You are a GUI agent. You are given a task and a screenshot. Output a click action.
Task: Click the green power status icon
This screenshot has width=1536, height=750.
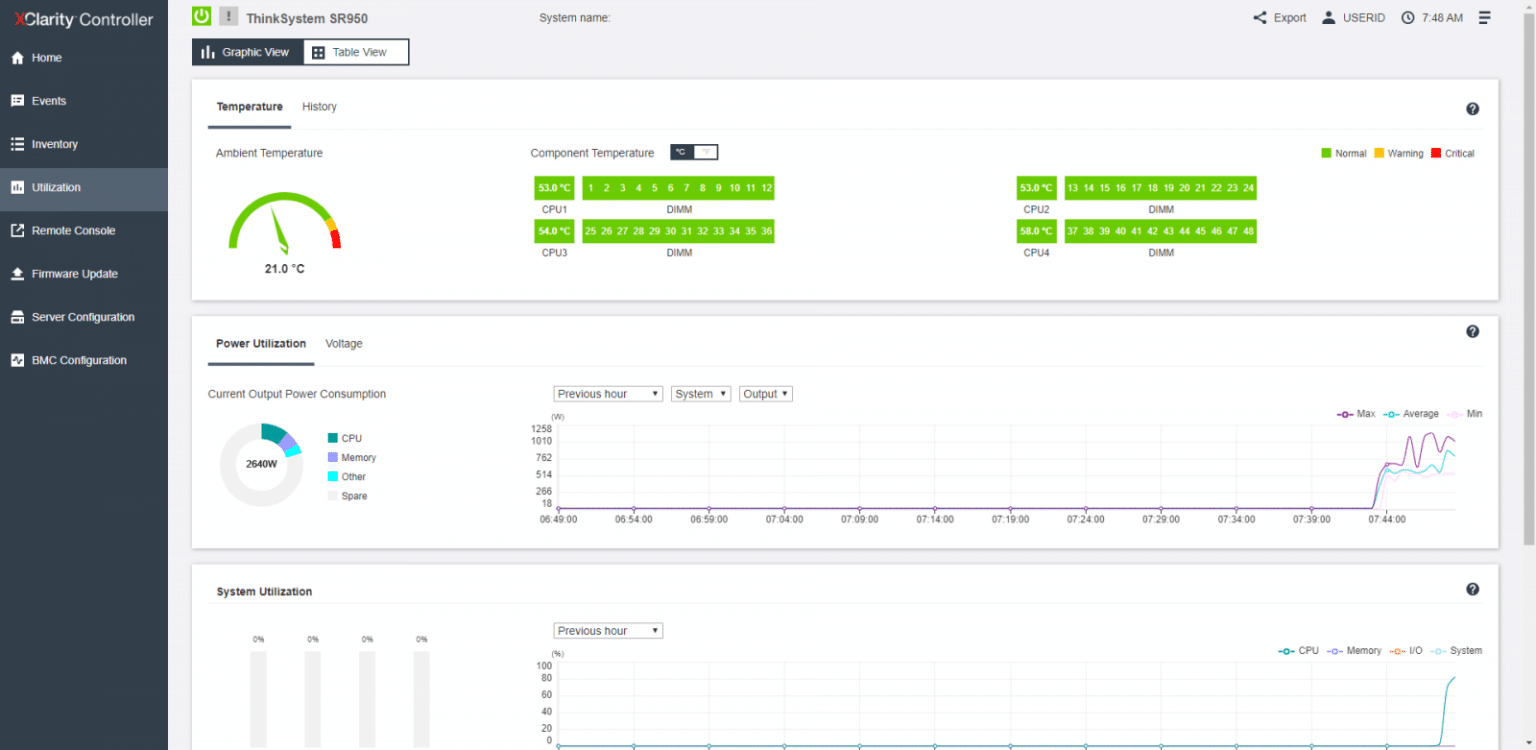pos(201,16)
